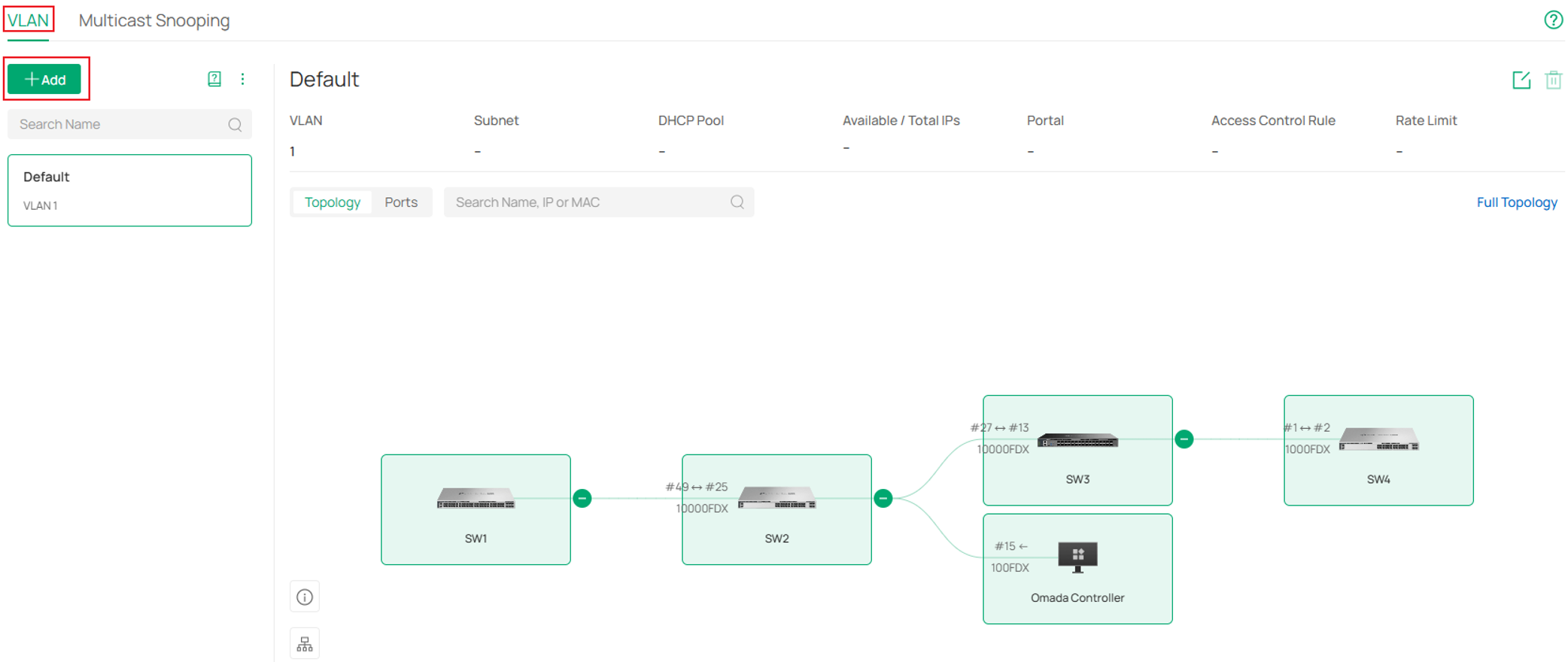Click the 100FDX speed label
Screen dimensions: 1568x662
click(1010, 568)
